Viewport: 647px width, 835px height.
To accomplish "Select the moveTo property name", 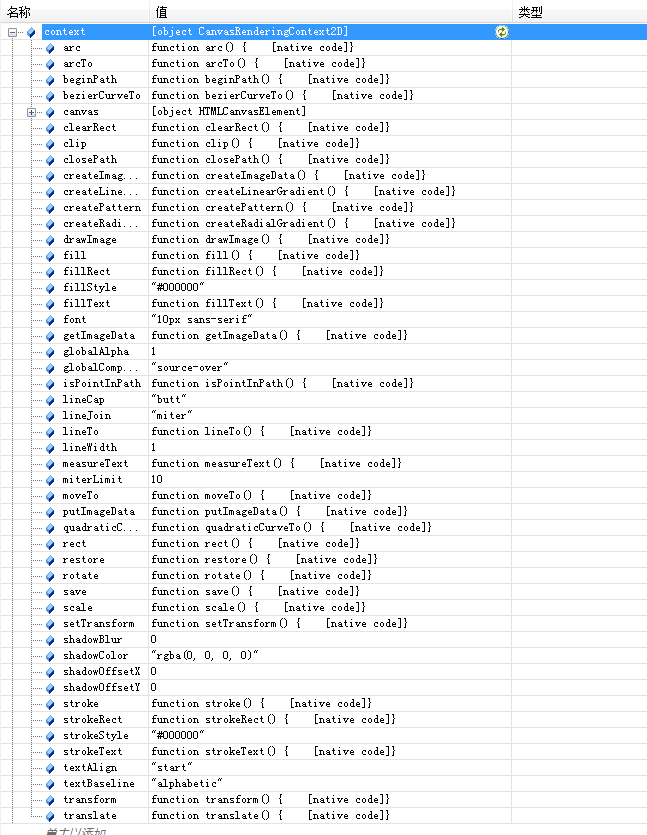I will [81, 495].
